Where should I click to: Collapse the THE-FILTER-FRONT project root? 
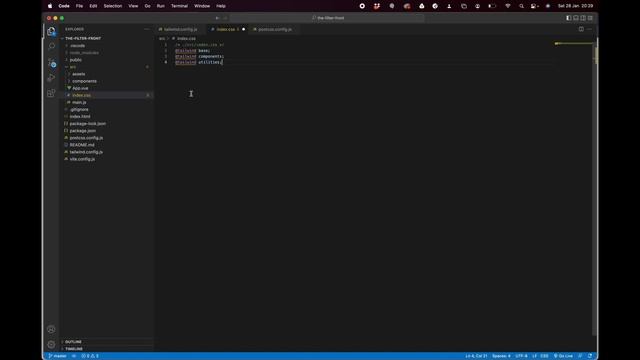[x=83, y=38]
